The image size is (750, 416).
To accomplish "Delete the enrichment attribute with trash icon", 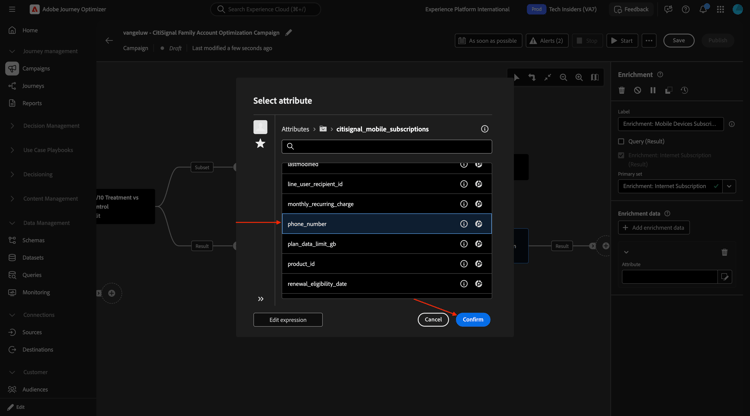I will pyautogui.click(x=724, y=252).
